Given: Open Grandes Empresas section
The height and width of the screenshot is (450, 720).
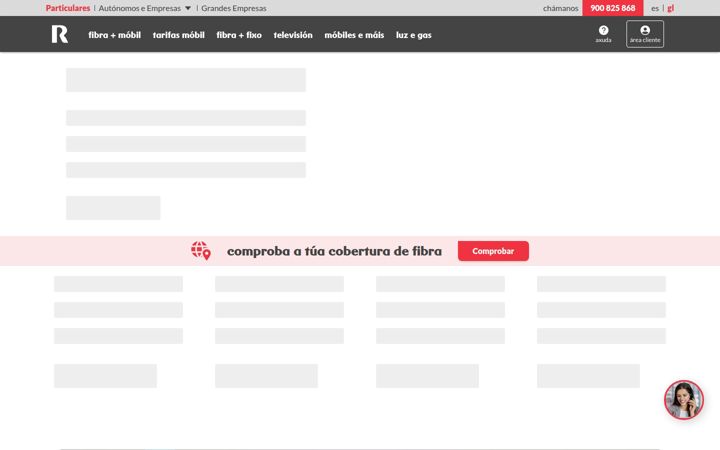Looking at the screenshot, I should point(234,8).
